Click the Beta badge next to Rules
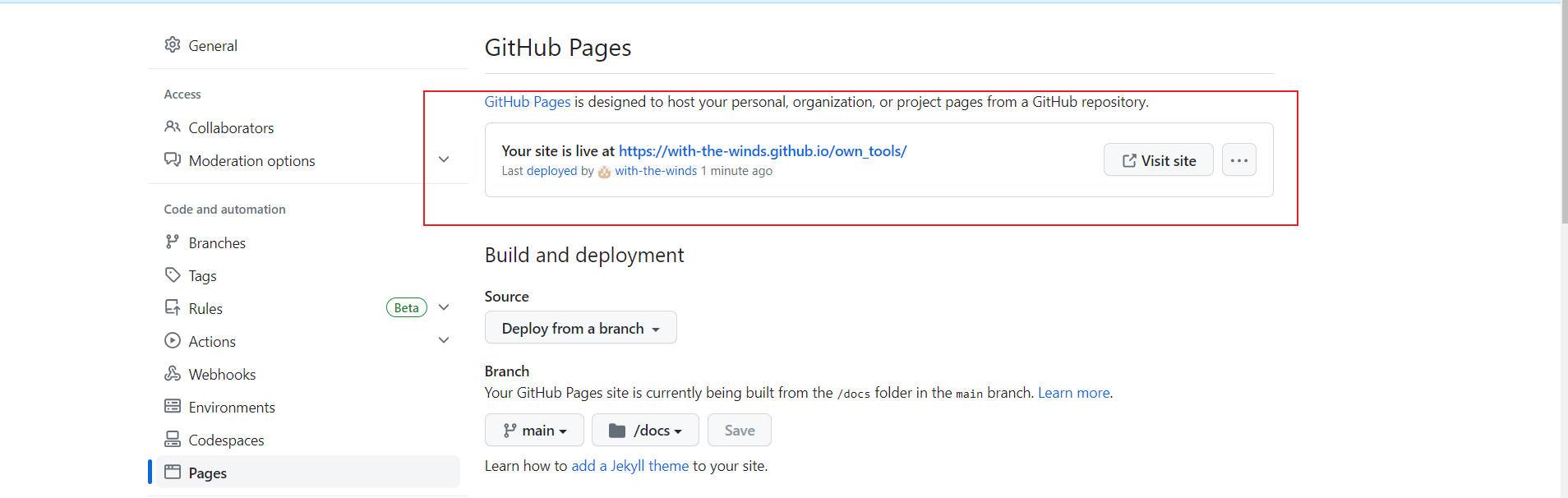The height and width of the screenshot is (498, 1568). click(x=407, y=307)
